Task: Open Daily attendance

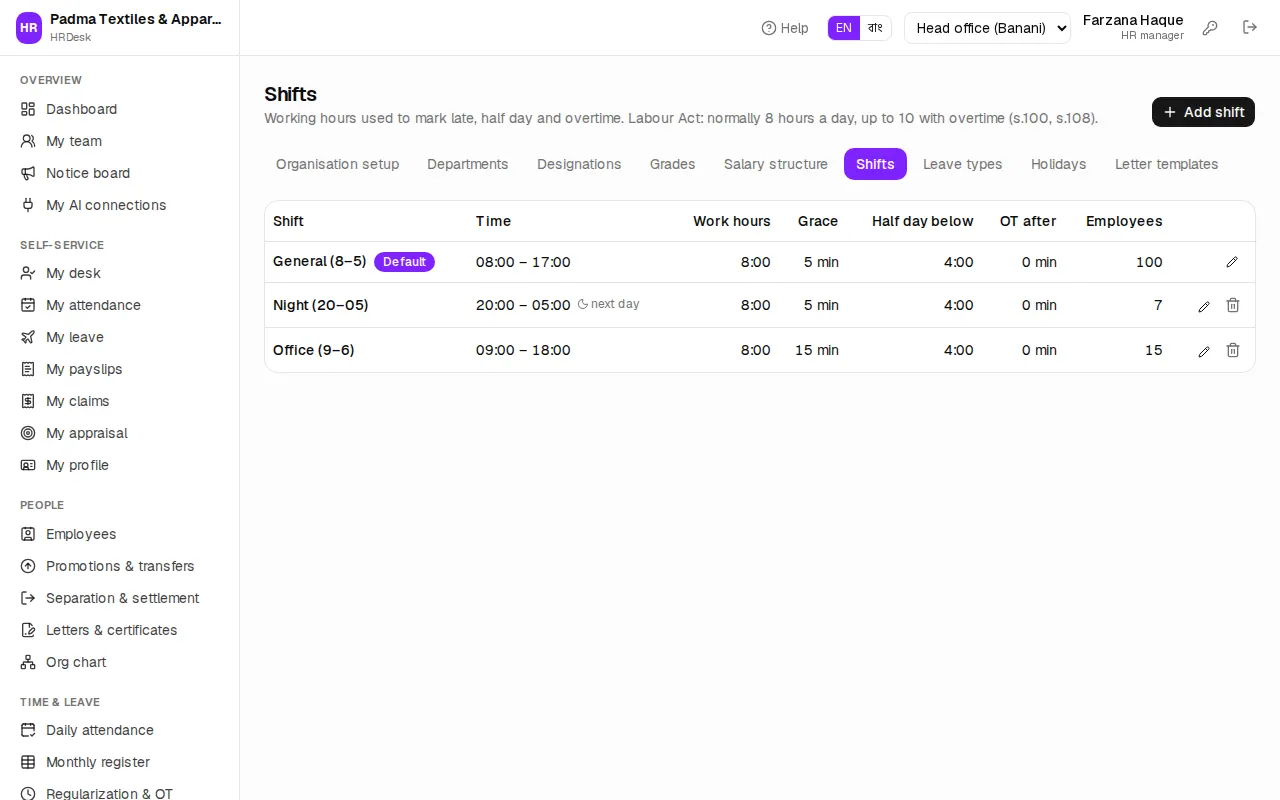Action: click(120, 730)
